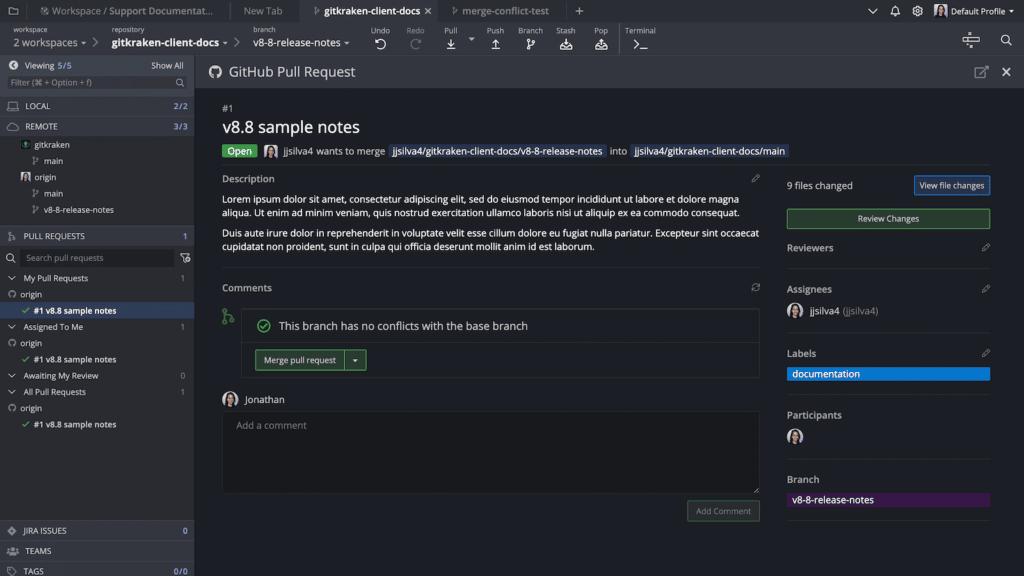This screenshot has height=576, width=1024.
Task: Close the GitHub Pull Request panel
Action: (x=1006, y=72)
